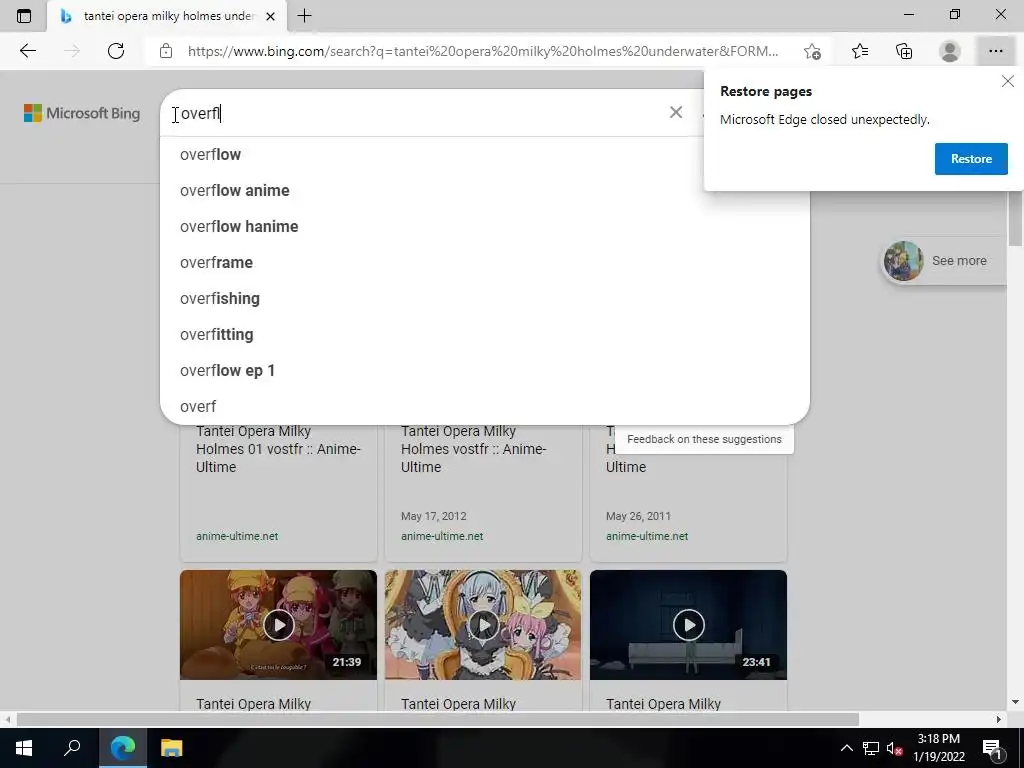Click the vertical scrollbar thumb
The width and height of the screenshot is (1024, 768).
[x=1015, y=219]
